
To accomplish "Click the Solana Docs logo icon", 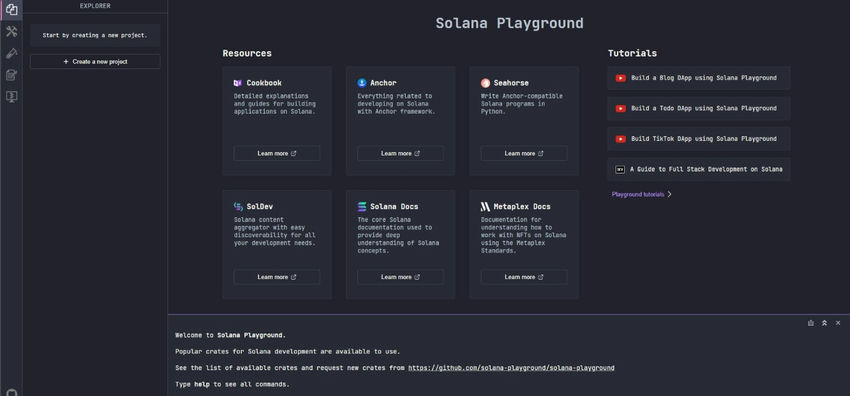I will tap(362, 206).
